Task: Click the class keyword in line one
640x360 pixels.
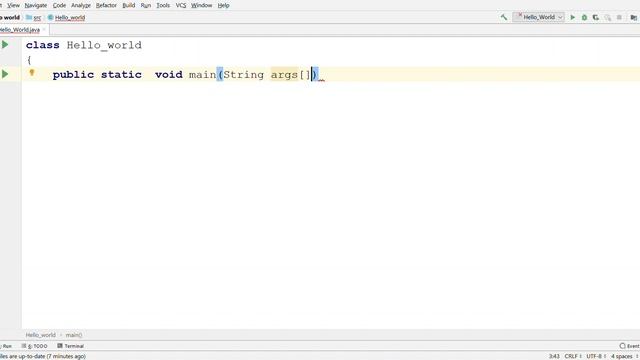Action: pyautogui.click(x=42, y=45)
